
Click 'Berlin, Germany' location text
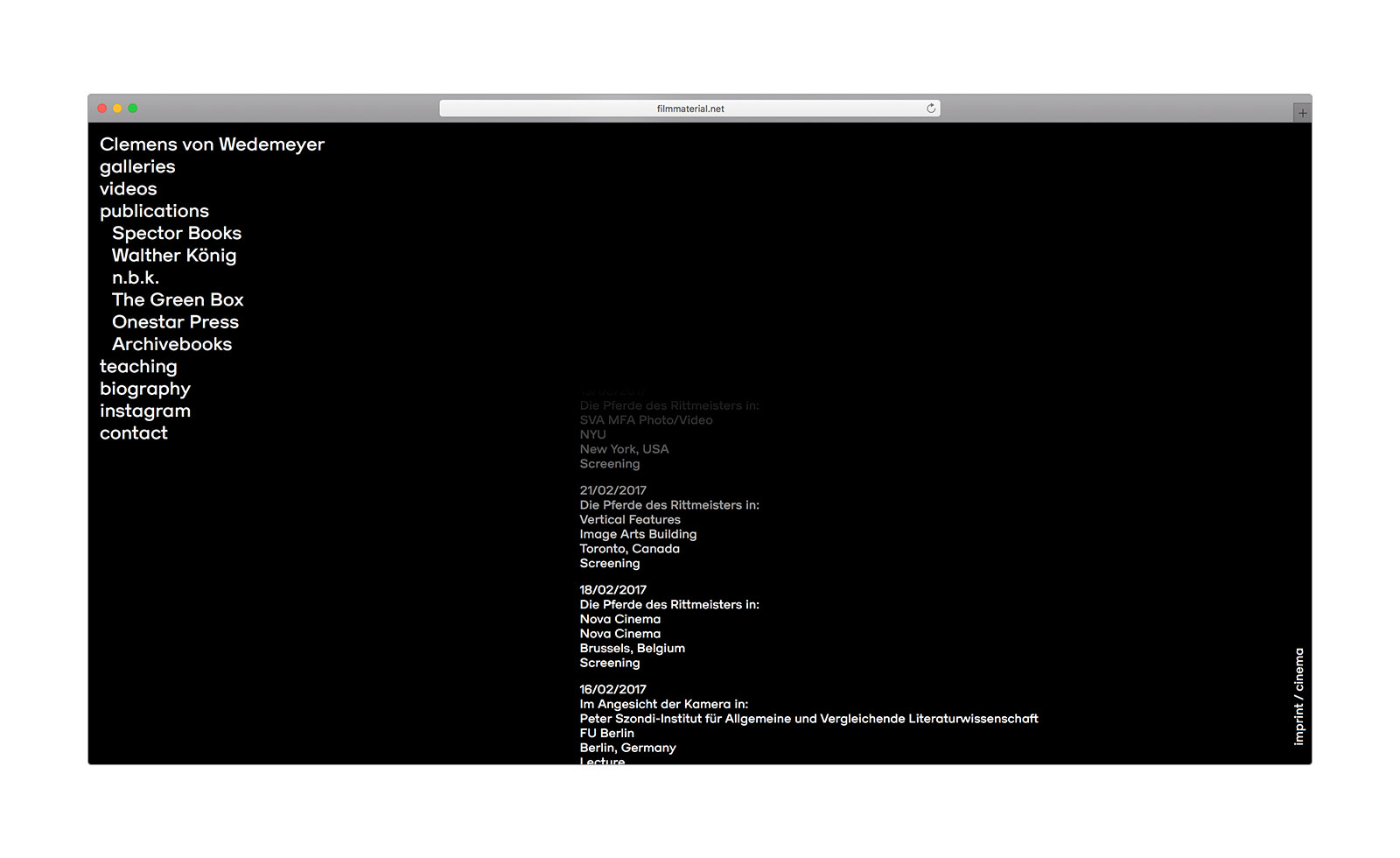[627, 749]
